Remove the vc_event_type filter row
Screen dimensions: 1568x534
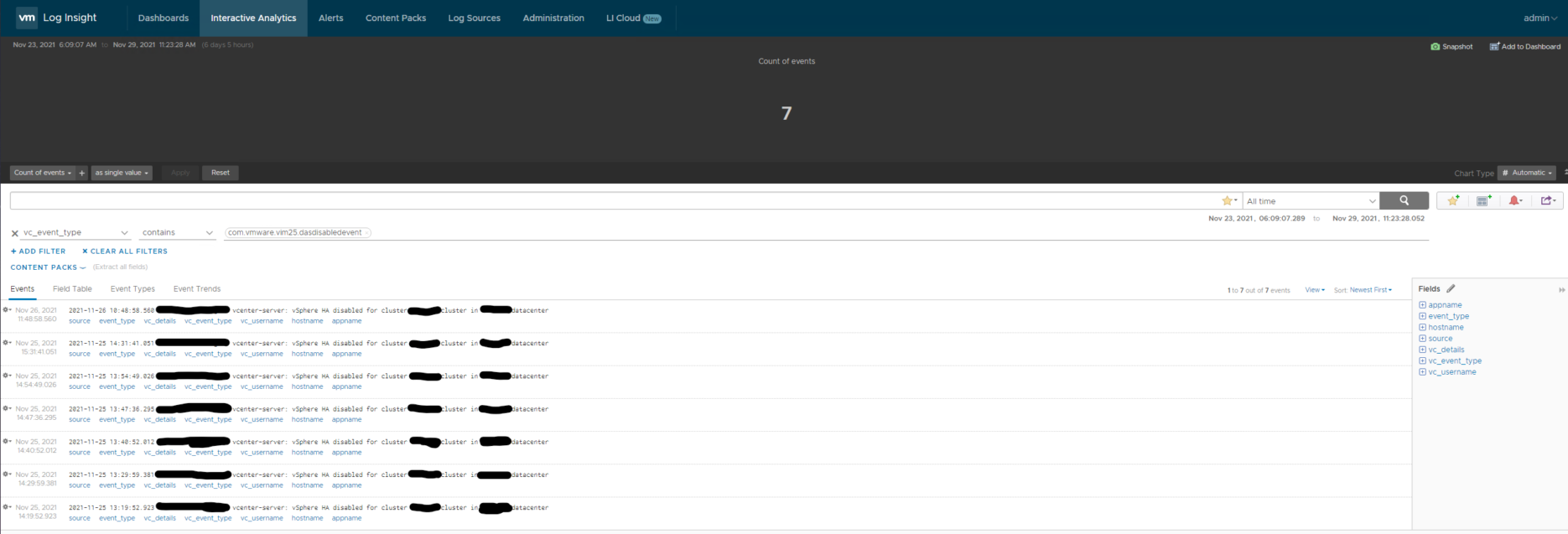tap(14, 233)
